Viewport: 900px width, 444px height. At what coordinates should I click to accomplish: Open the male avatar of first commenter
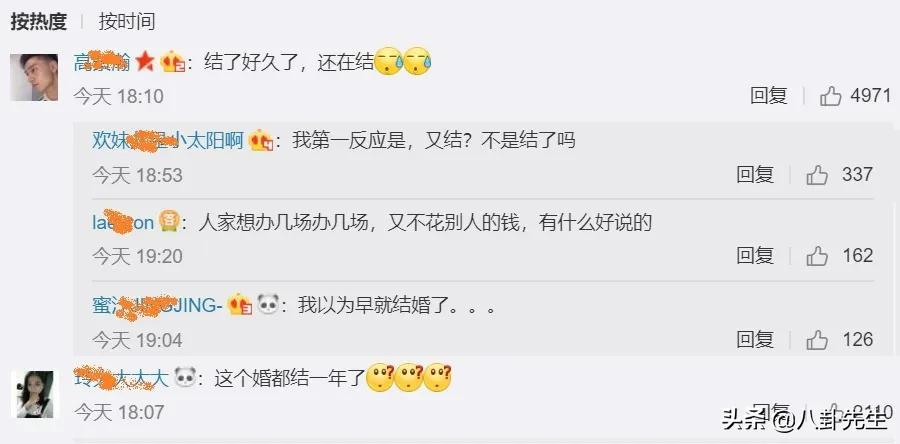click(34, 77)
